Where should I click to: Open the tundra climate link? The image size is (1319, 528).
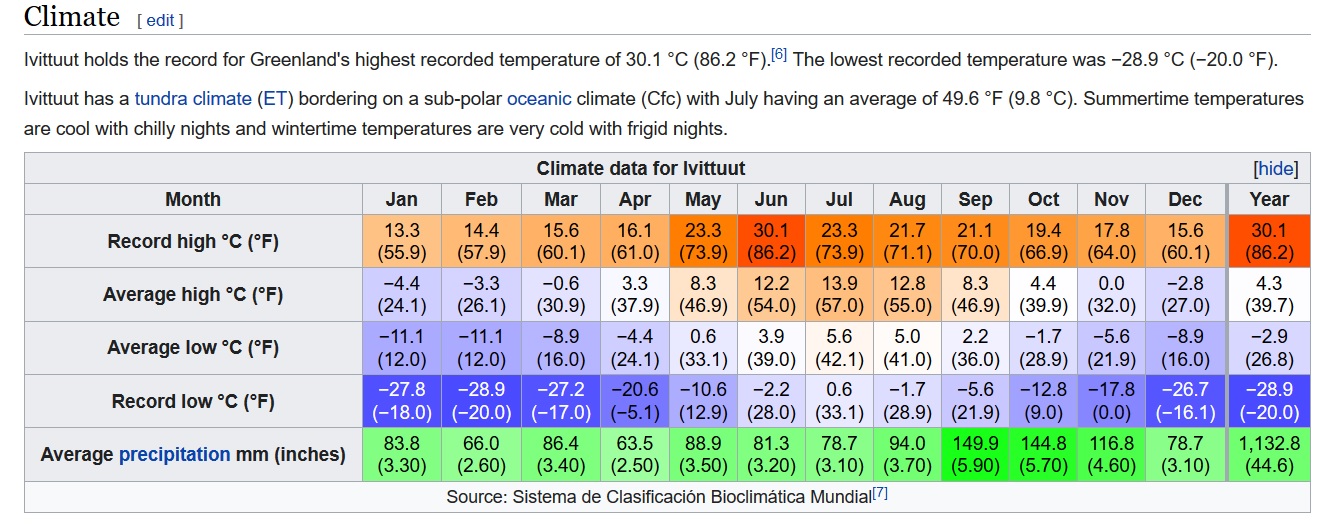(192, 99)
